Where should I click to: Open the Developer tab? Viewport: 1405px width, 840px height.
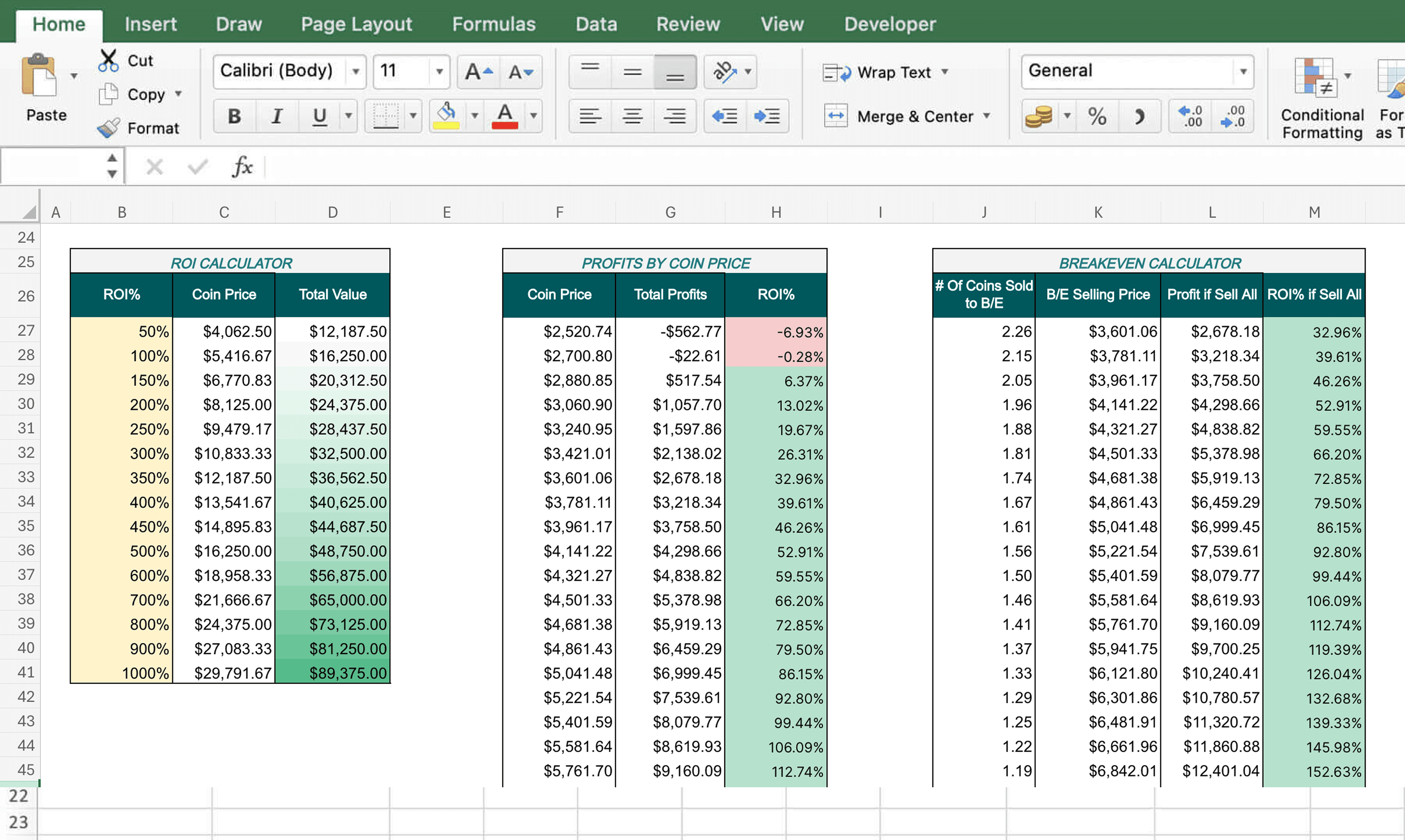(889, 24)
